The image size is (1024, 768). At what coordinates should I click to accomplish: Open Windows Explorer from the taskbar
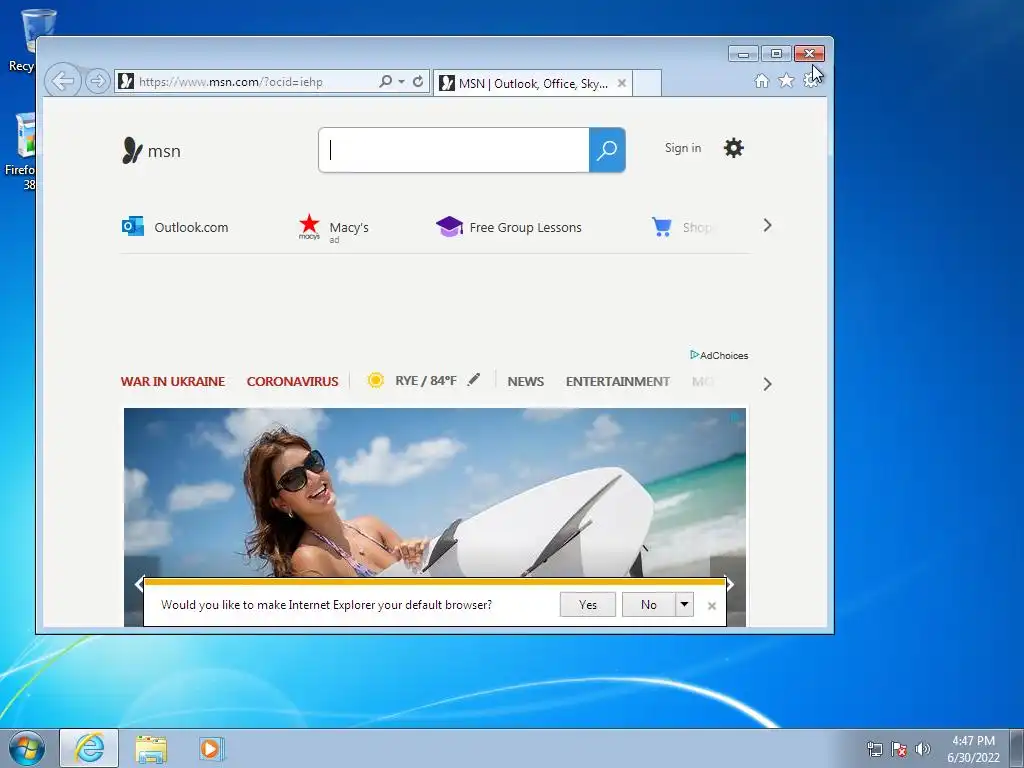tap(151, 749)
